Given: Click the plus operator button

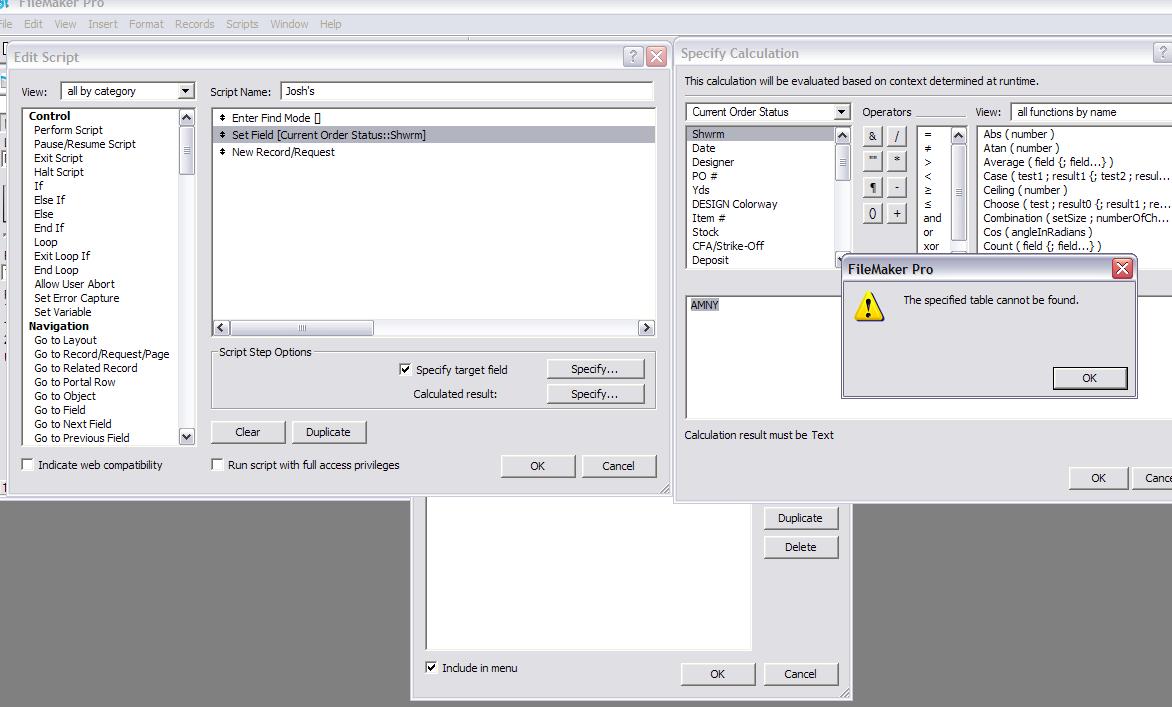Looking at the screenshot, I should click(896, 213).
